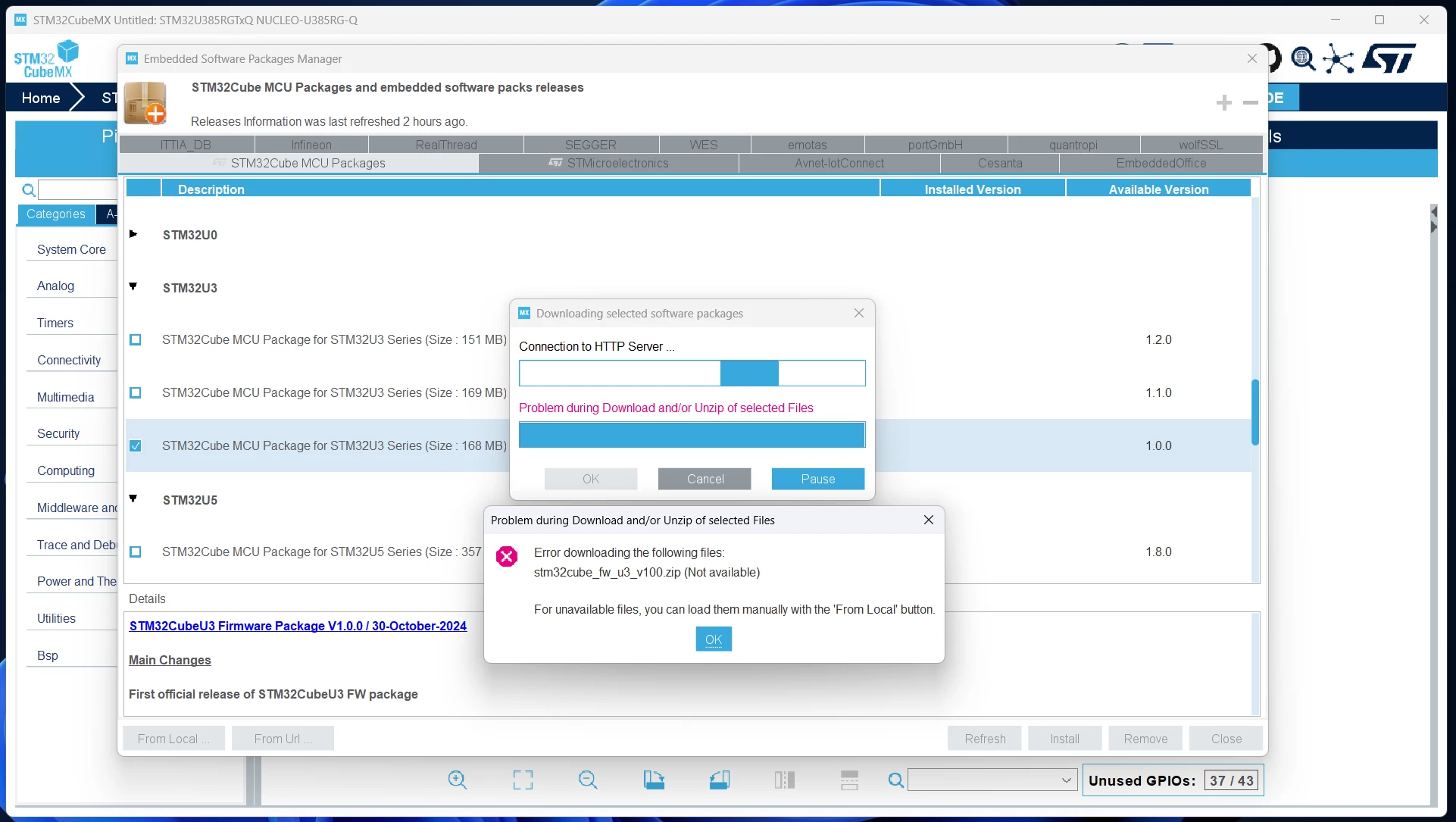This screenshot has height=822, width=1456.
Task: Click the rotate clockwise icon in bottom toolbar
Action: [x=654, y=780]
